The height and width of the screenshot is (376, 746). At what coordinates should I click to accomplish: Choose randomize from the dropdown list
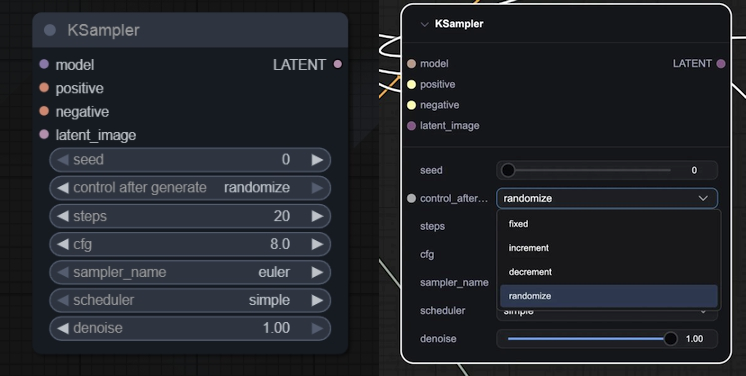(609, 296)
